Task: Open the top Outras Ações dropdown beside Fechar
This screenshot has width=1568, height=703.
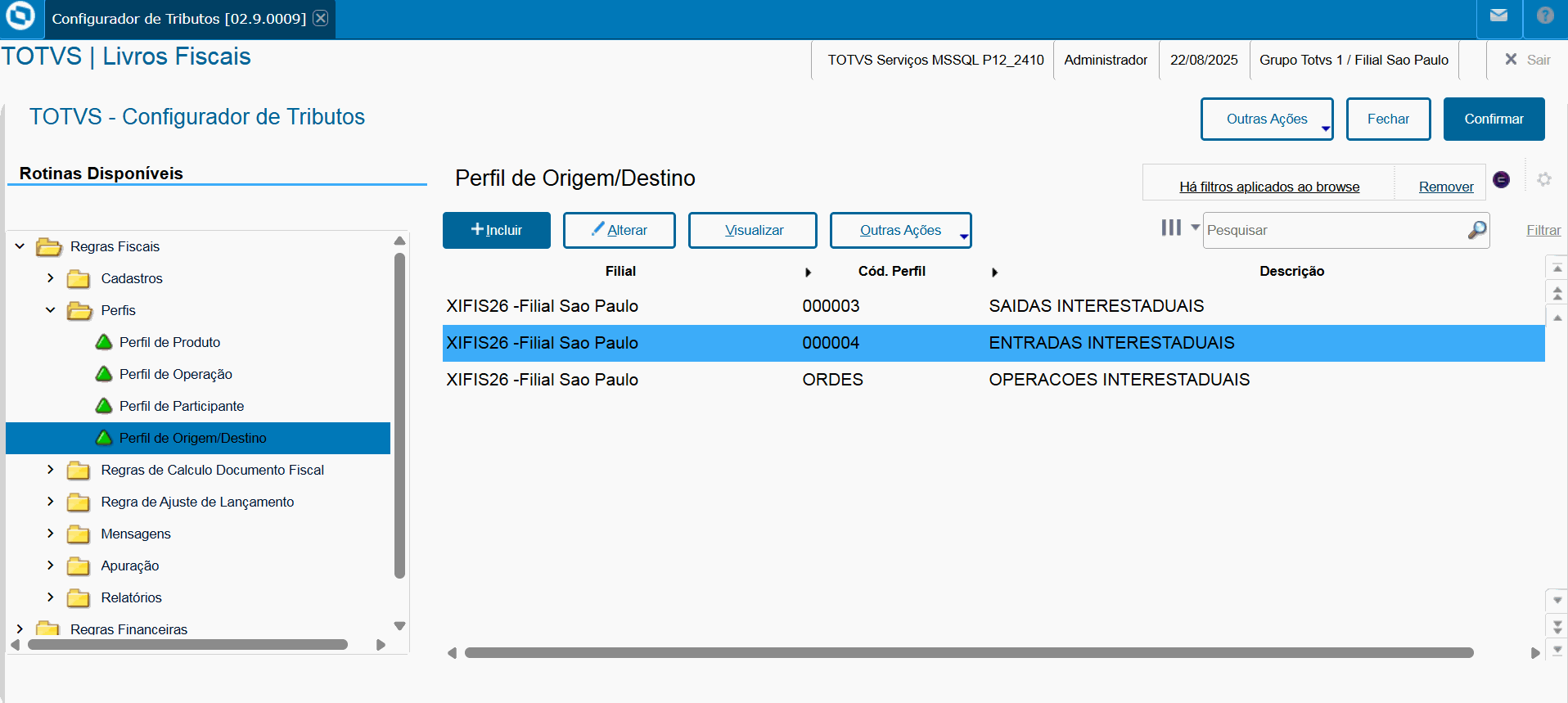Action: (1267, 119)
